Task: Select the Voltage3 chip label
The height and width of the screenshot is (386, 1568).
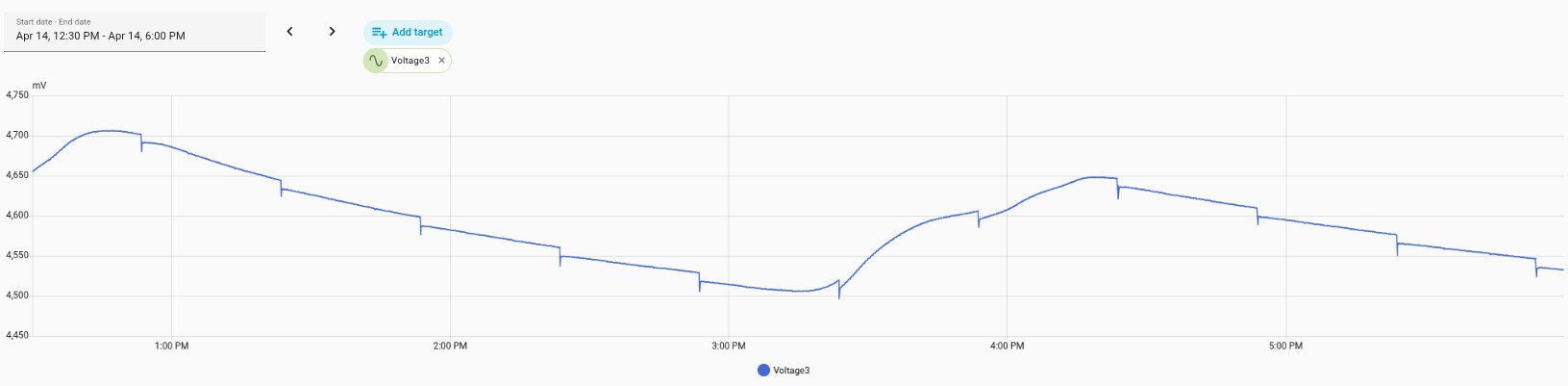Action: click(410, 61)
